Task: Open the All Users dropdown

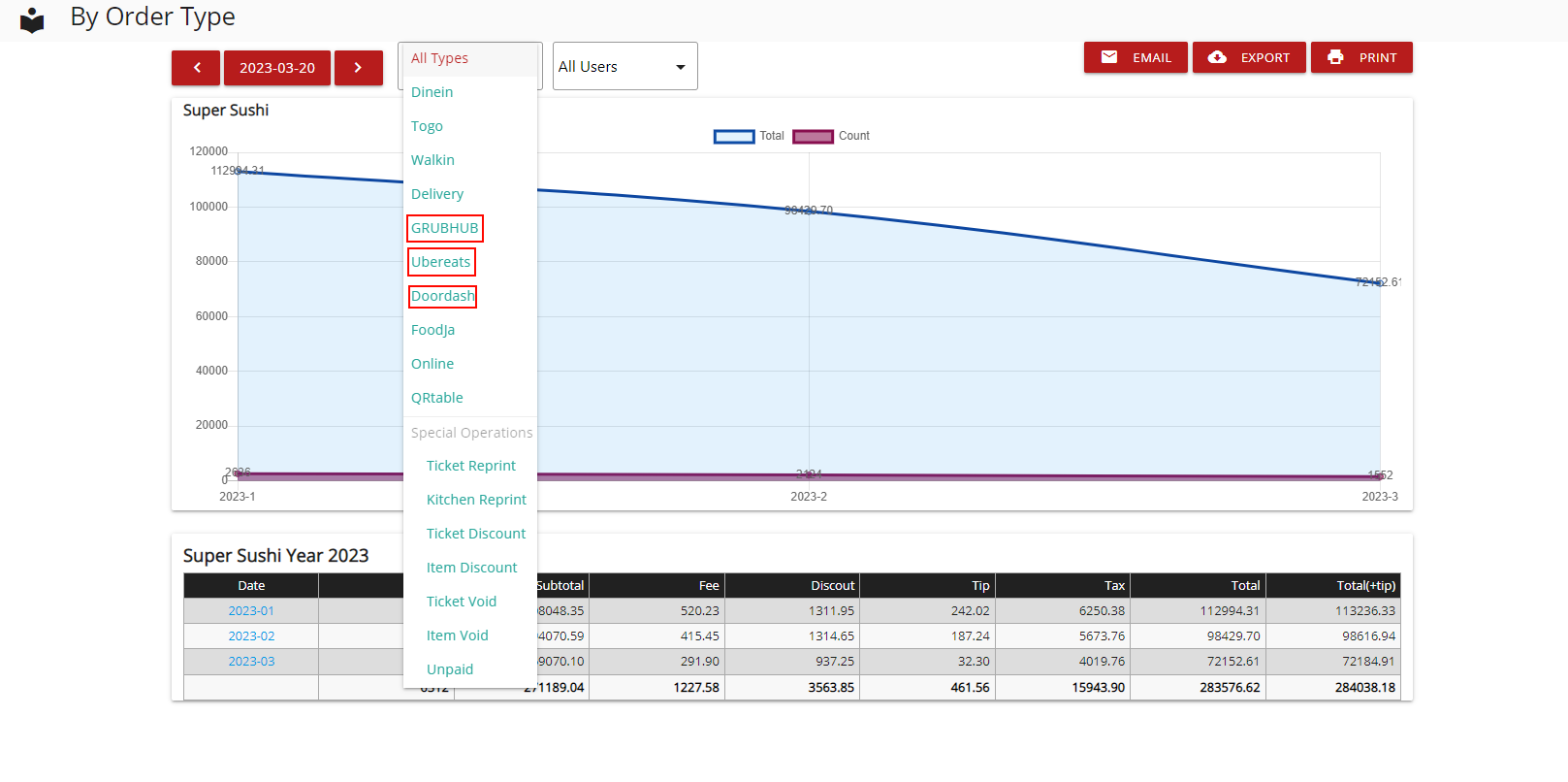Action: (624, 67)
